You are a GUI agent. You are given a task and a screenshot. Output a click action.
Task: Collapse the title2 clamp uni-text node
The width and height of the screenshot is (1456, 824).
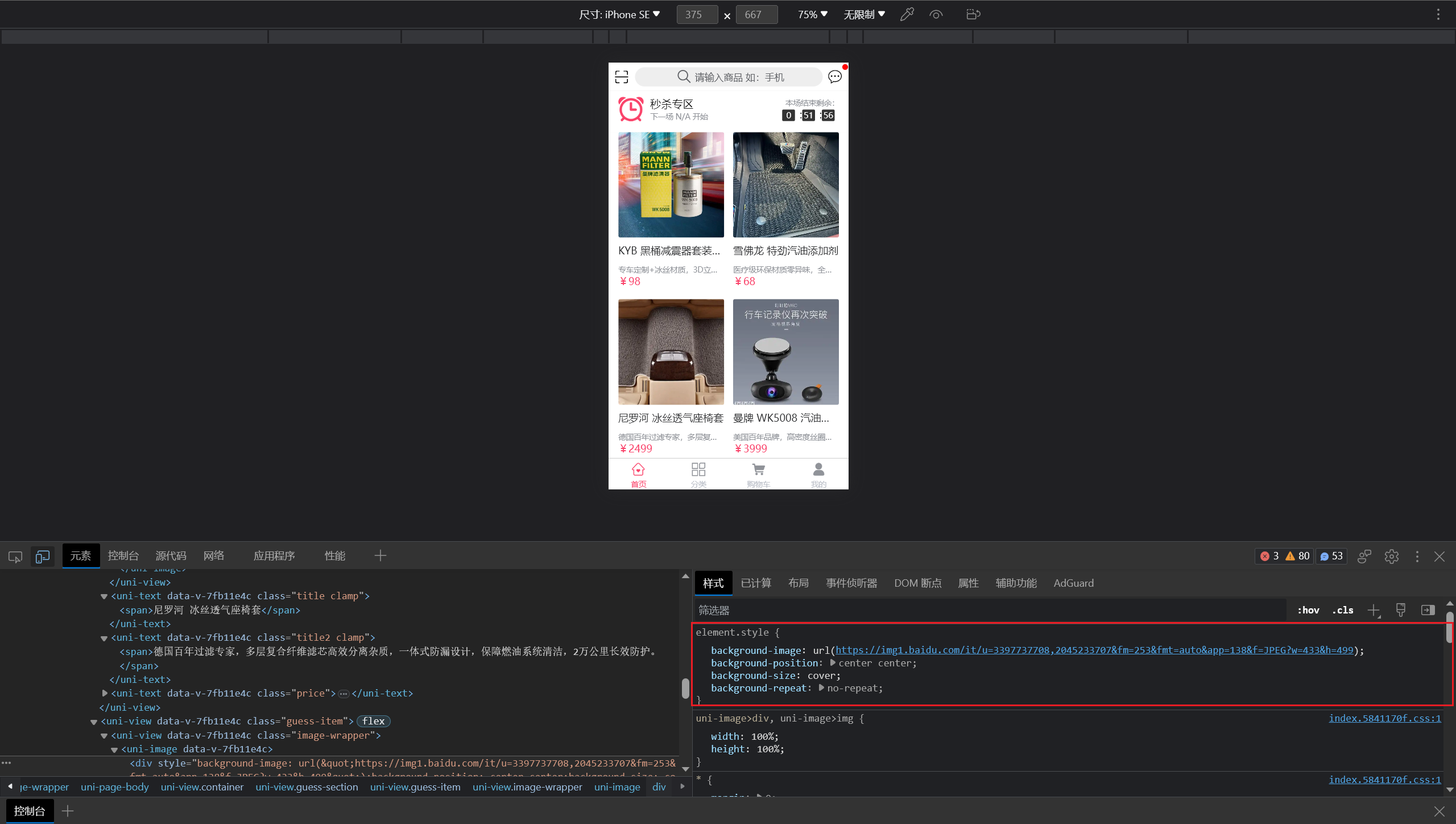coord(104,638)
